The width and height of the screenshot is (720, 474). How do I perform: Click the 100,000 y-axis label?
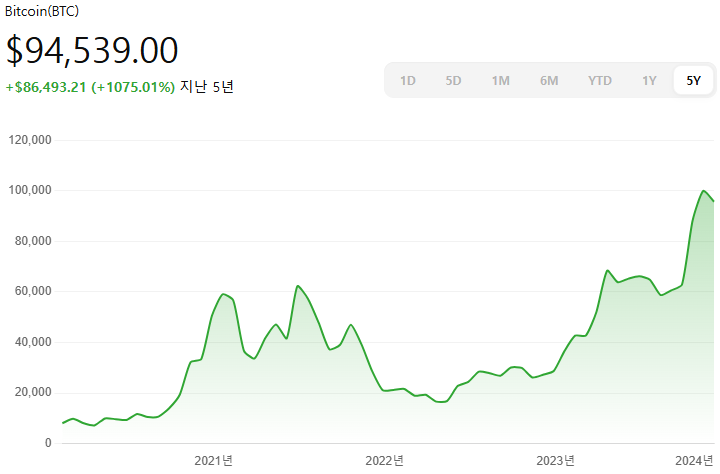point(30,190)
